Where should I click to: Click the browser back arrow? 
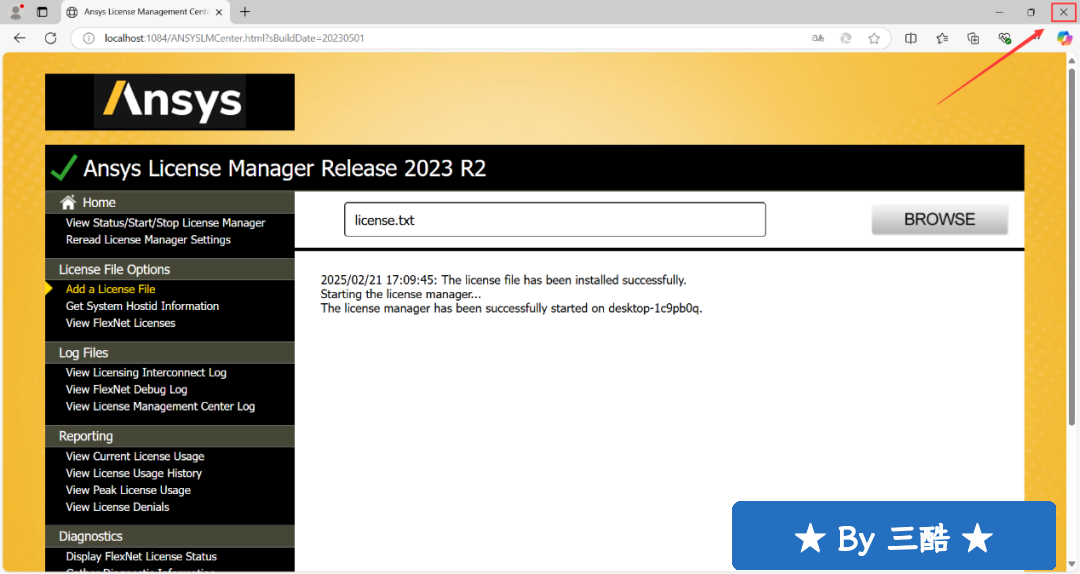pyautogui.click(x=19, y=39)
